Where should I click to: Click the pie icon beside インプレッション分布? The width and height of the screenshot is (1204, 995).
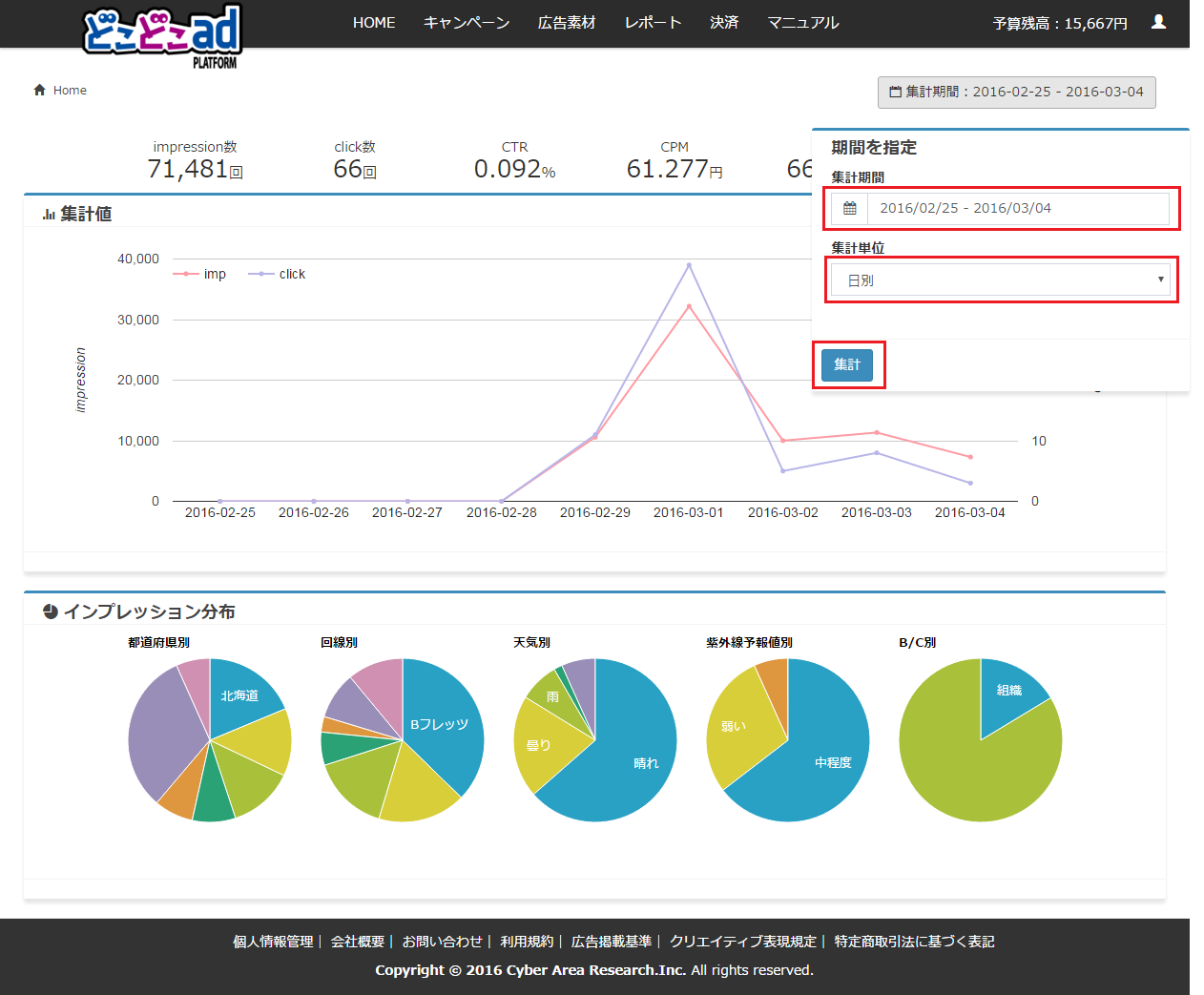[51, 612]
